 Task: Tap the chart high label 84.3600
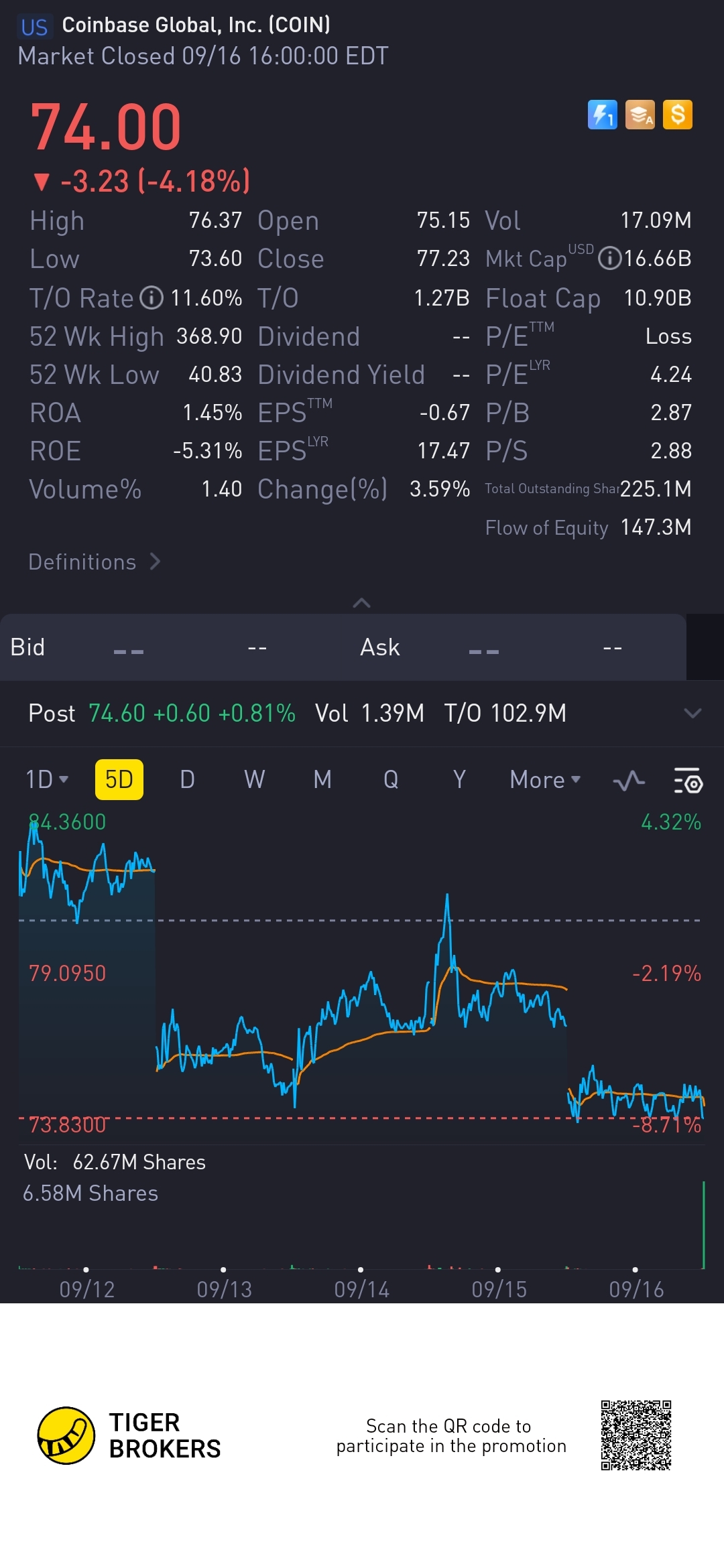coord(67,822)
